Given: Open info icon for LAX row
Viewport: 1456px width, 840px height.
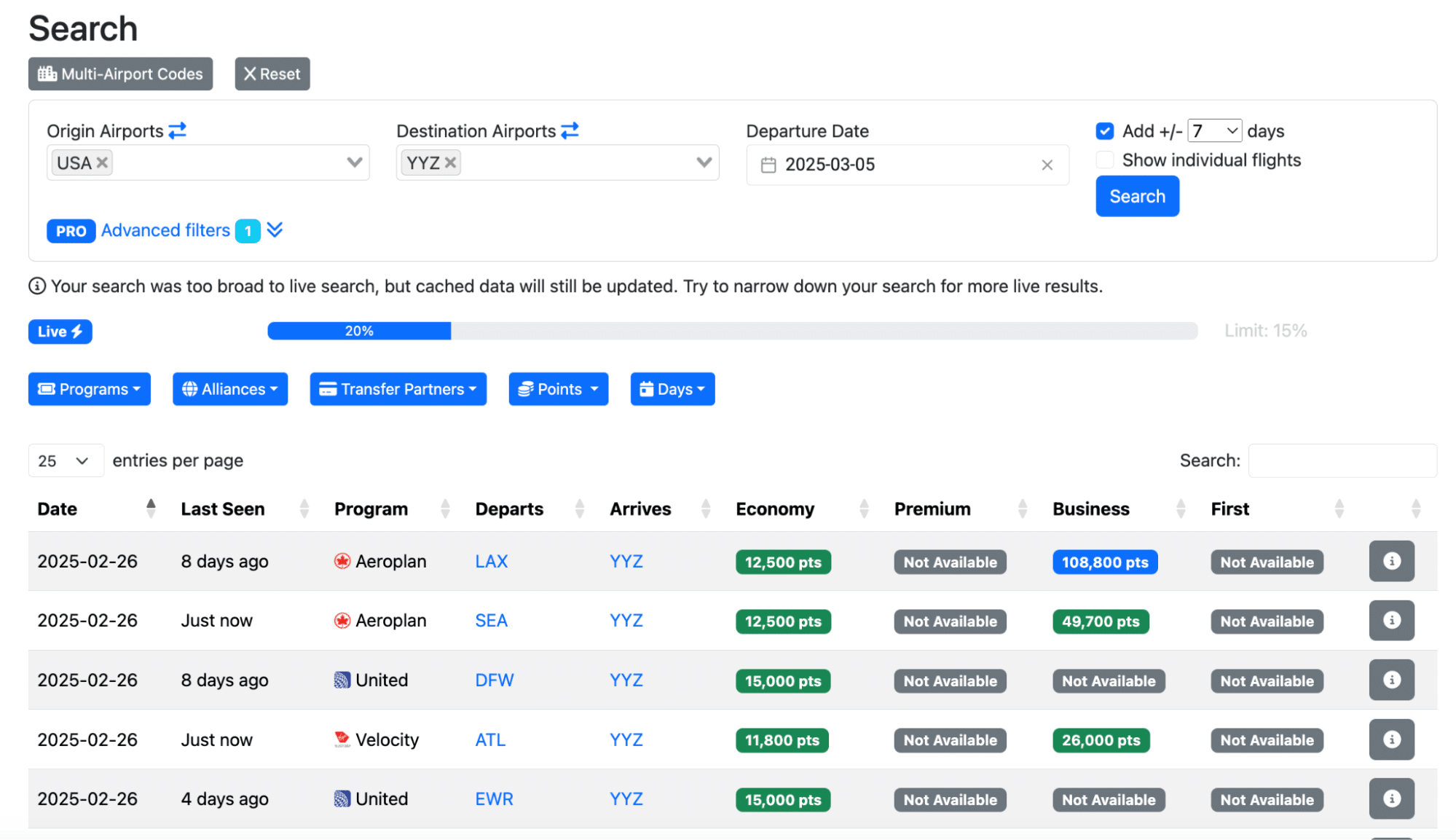Looking at the screenshot, I should pyautogui.click(x=1390, y=561).
